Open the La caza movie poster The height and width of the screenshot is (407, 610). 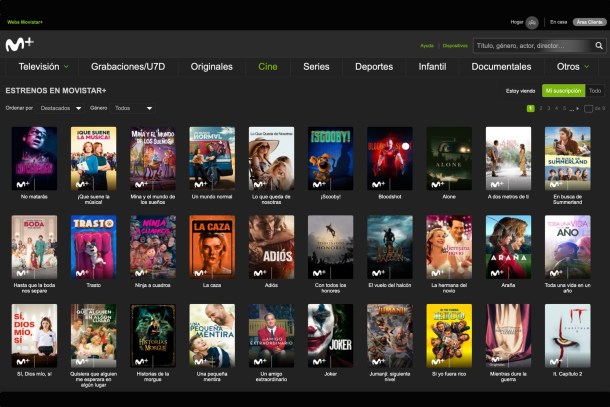pos(212,247)
